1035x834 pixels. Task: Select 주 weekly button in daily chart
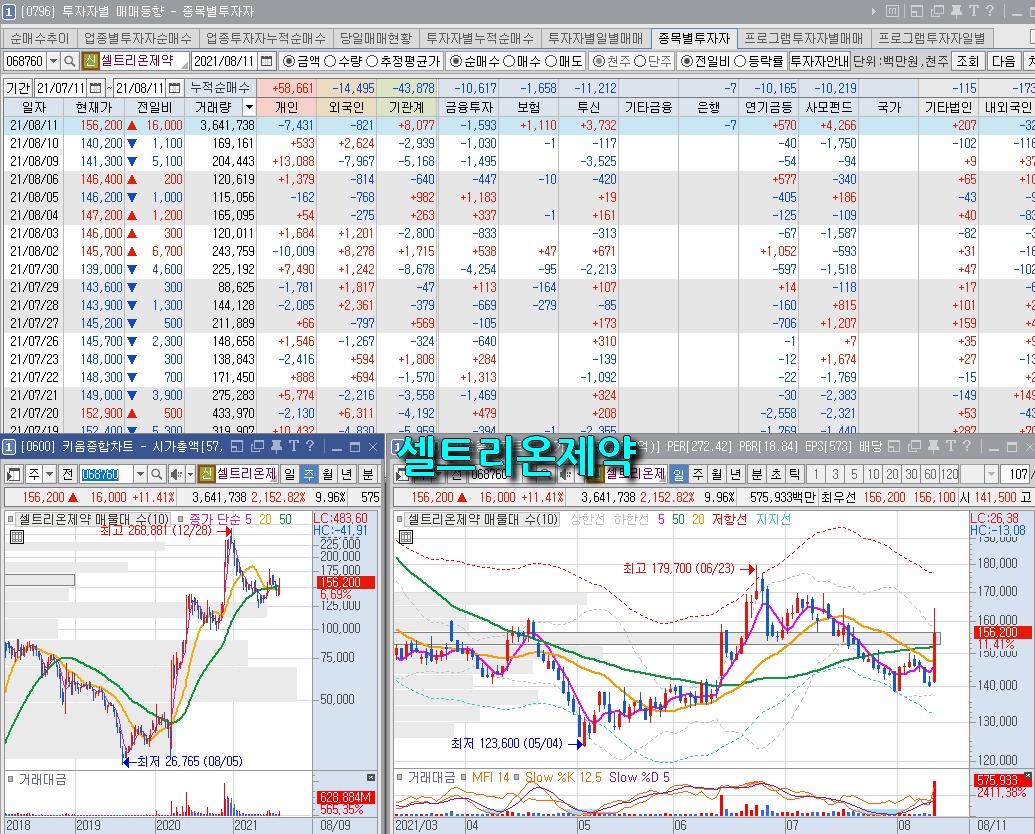tap(698, 474)
